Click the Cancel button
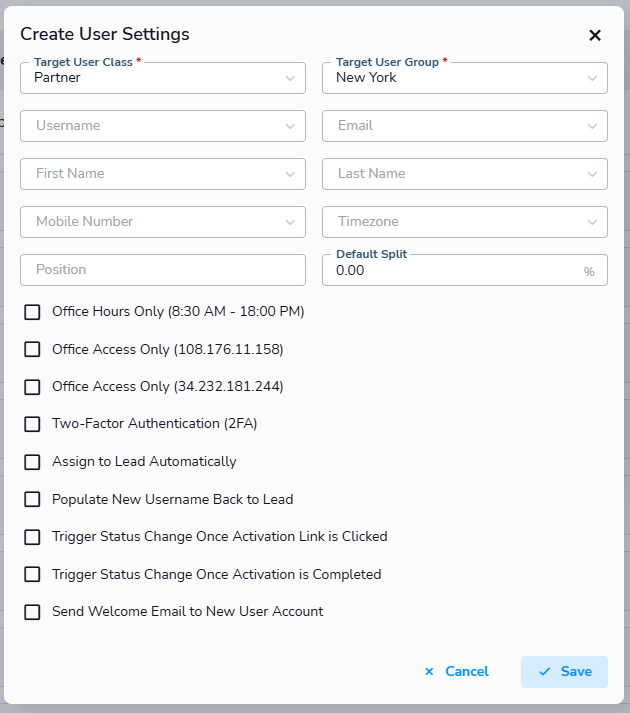The height and width of the screenshot is (713, 630). click(456, 672)
